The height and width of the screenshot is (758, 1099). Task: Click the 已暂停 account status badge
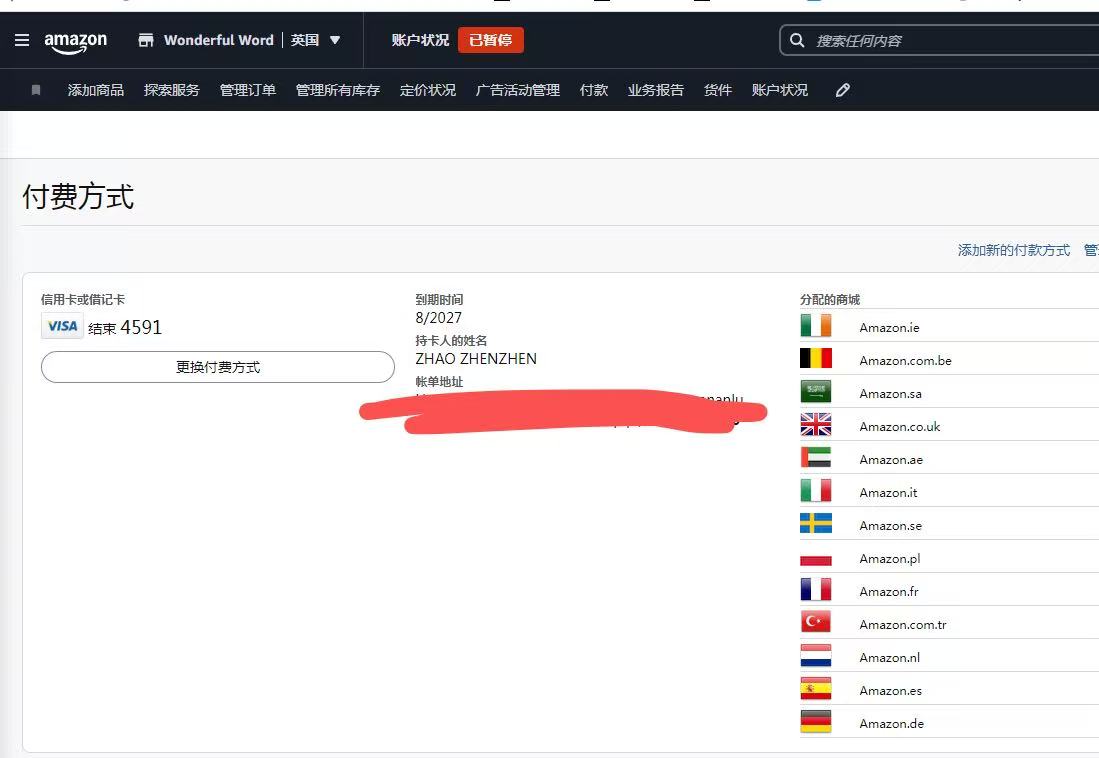tap(491, 40)
